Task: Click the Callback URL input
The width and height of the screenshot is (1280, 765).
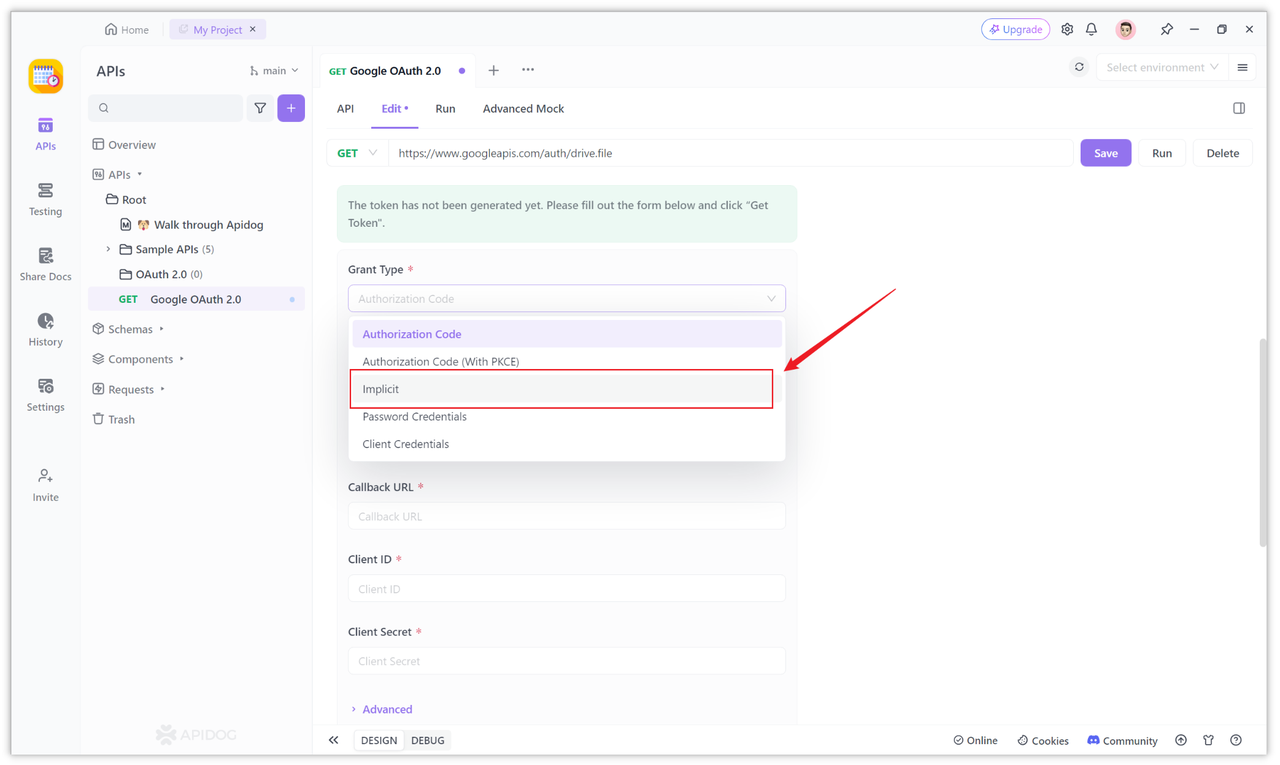Action: point(567,516)
